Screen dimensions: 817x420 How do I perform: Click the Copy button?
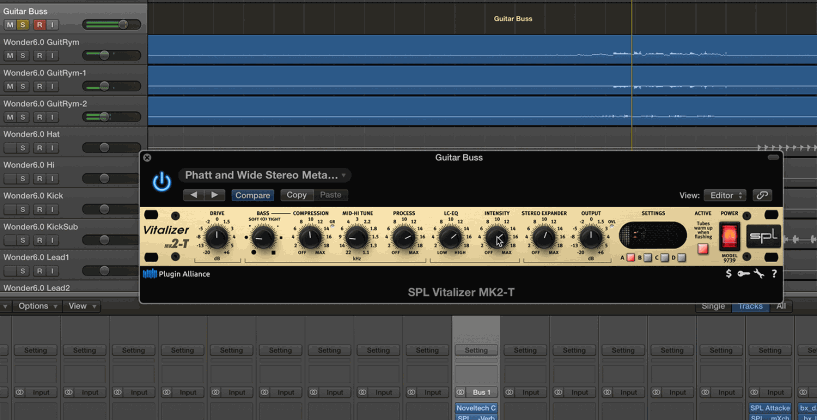296,195
